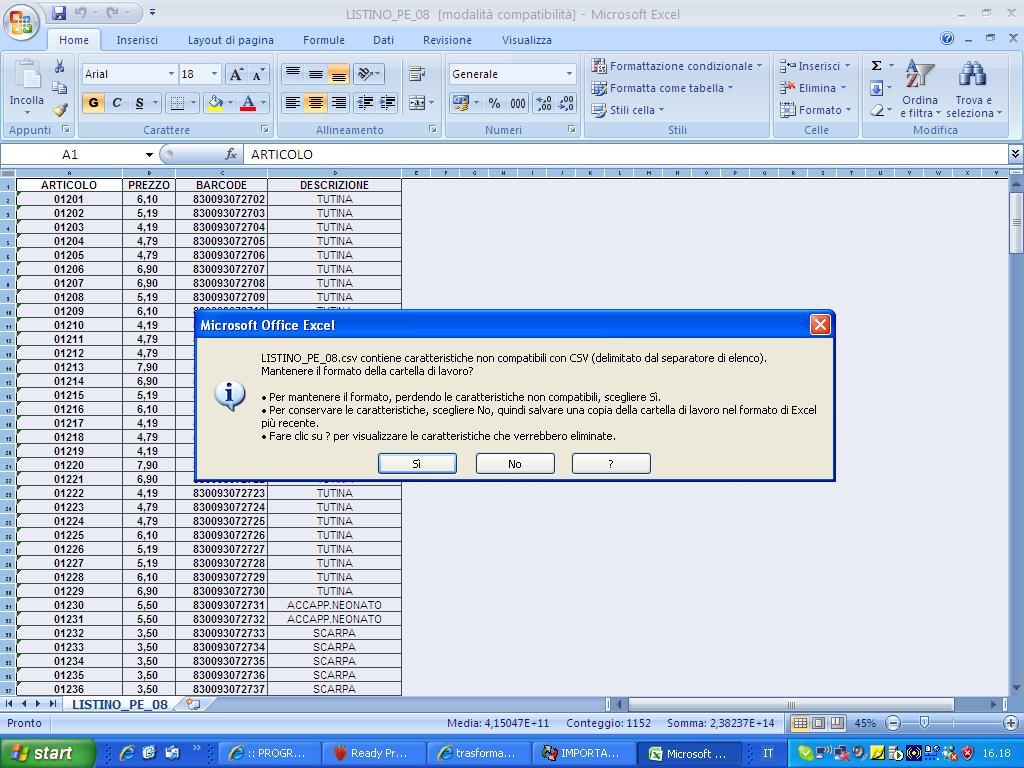Toggle bold G formatting
Viewport: 1024px width, 768px height.
click(93, 103)
